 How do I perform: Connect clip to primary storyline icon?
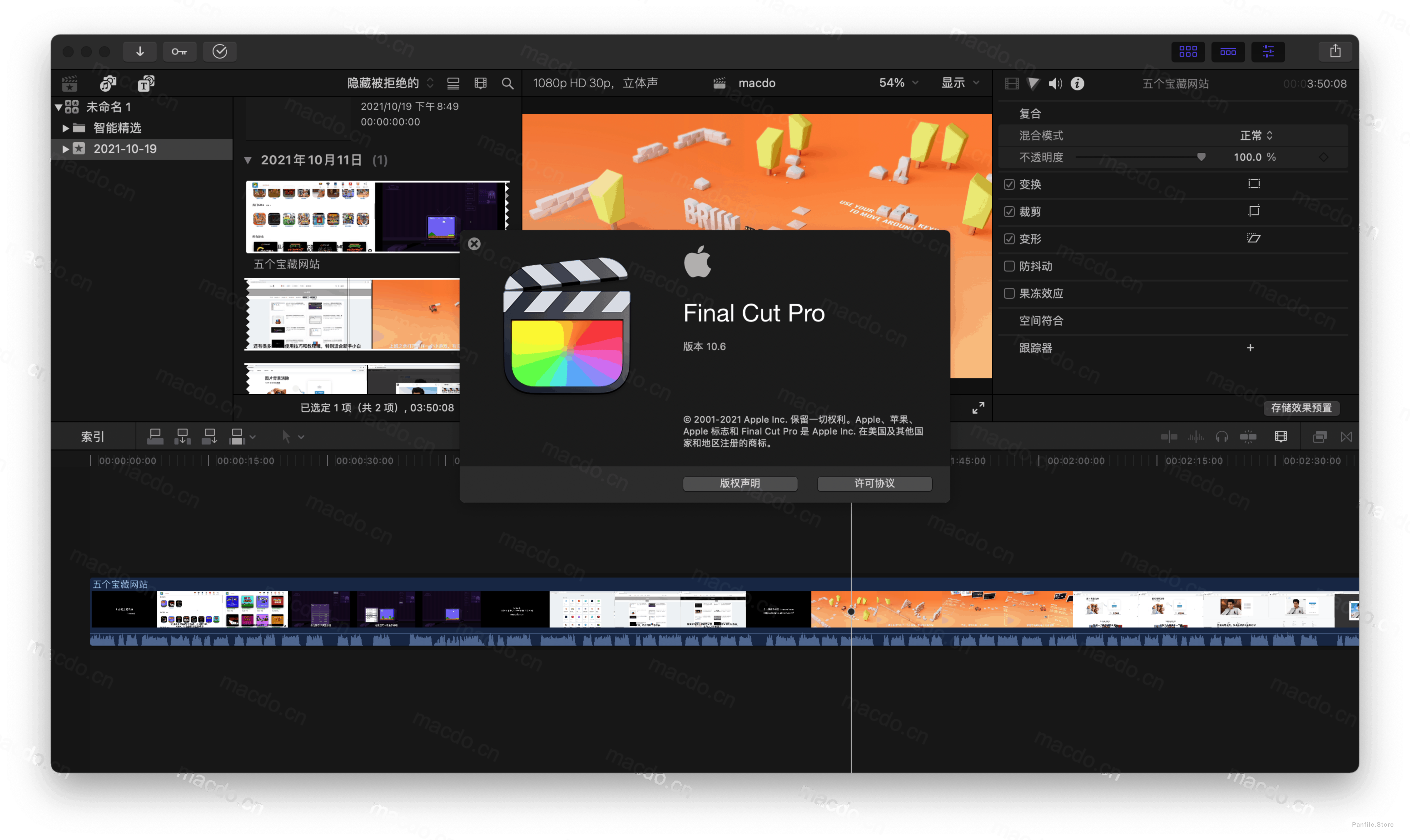(155, 436)
